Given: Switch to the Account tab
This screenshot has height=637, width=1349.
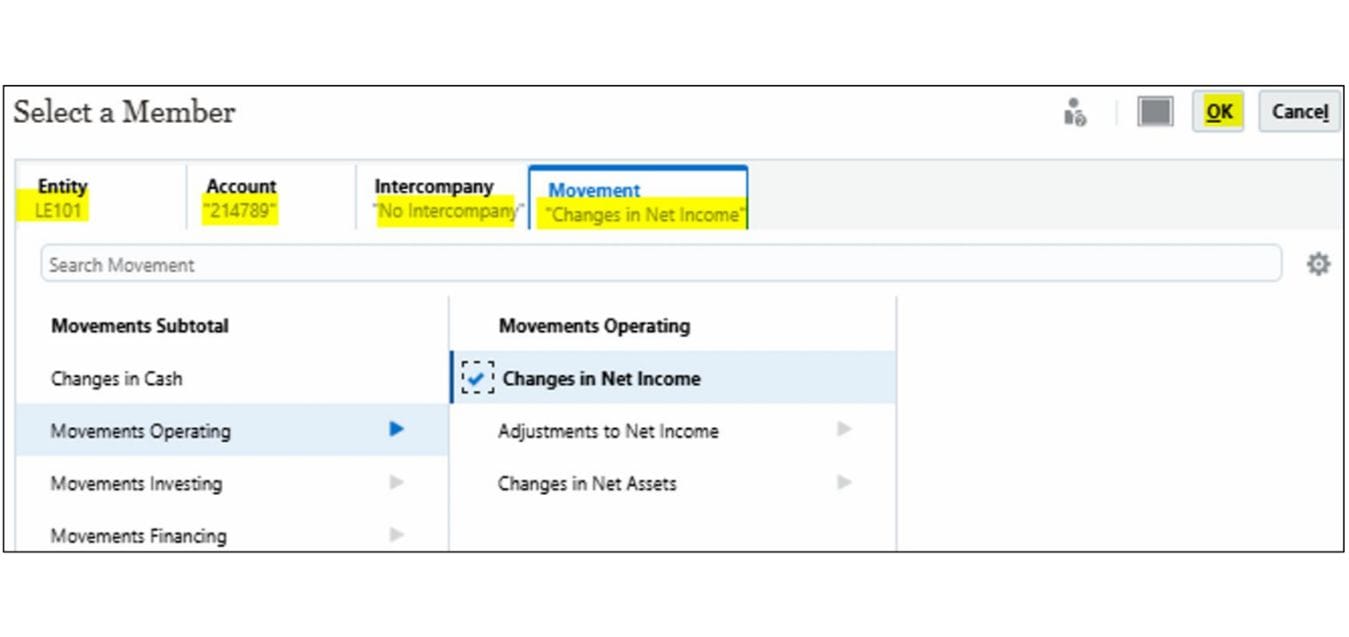Looking at the screenshot, I should coord(240,196).
